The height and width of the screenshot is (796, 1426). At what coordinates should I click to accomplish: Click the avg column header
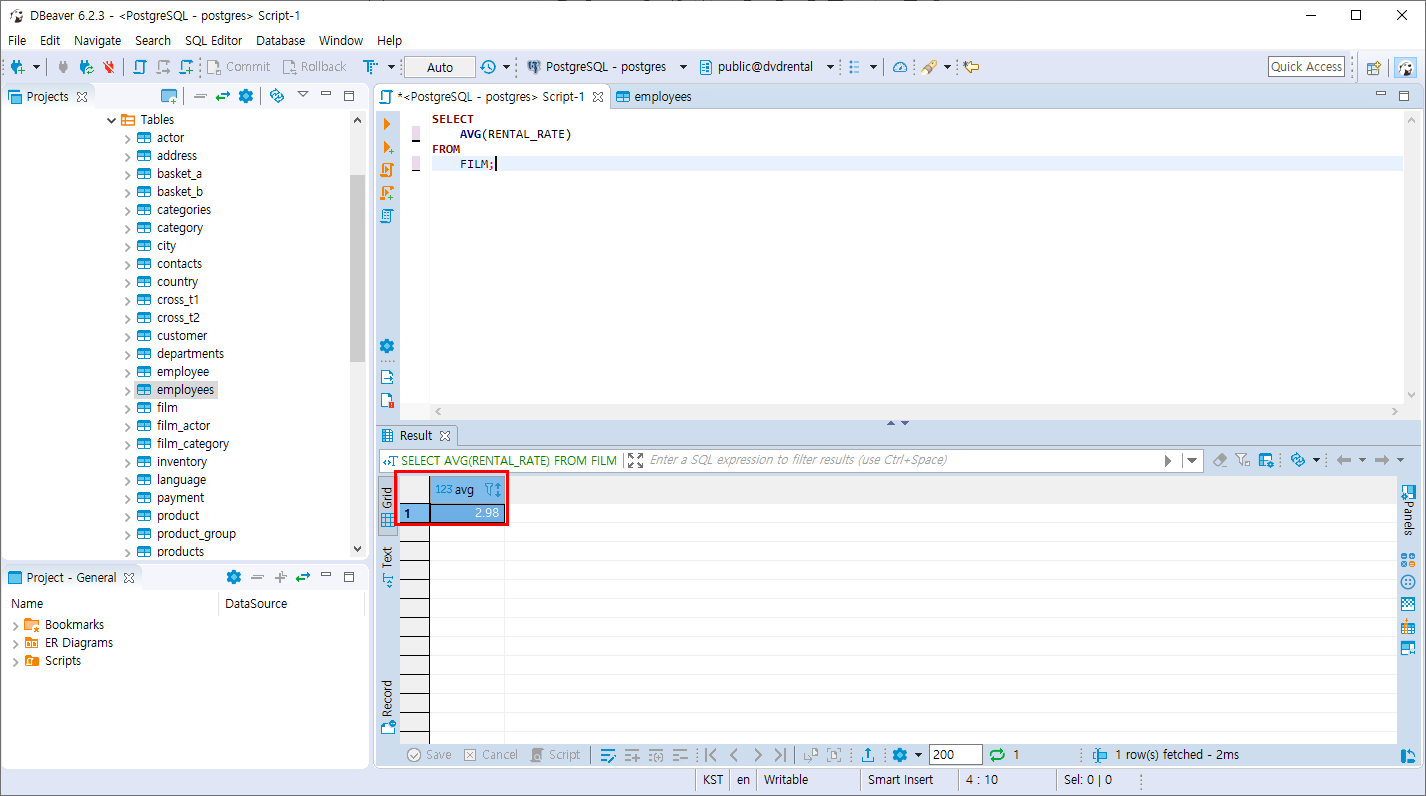467,489
